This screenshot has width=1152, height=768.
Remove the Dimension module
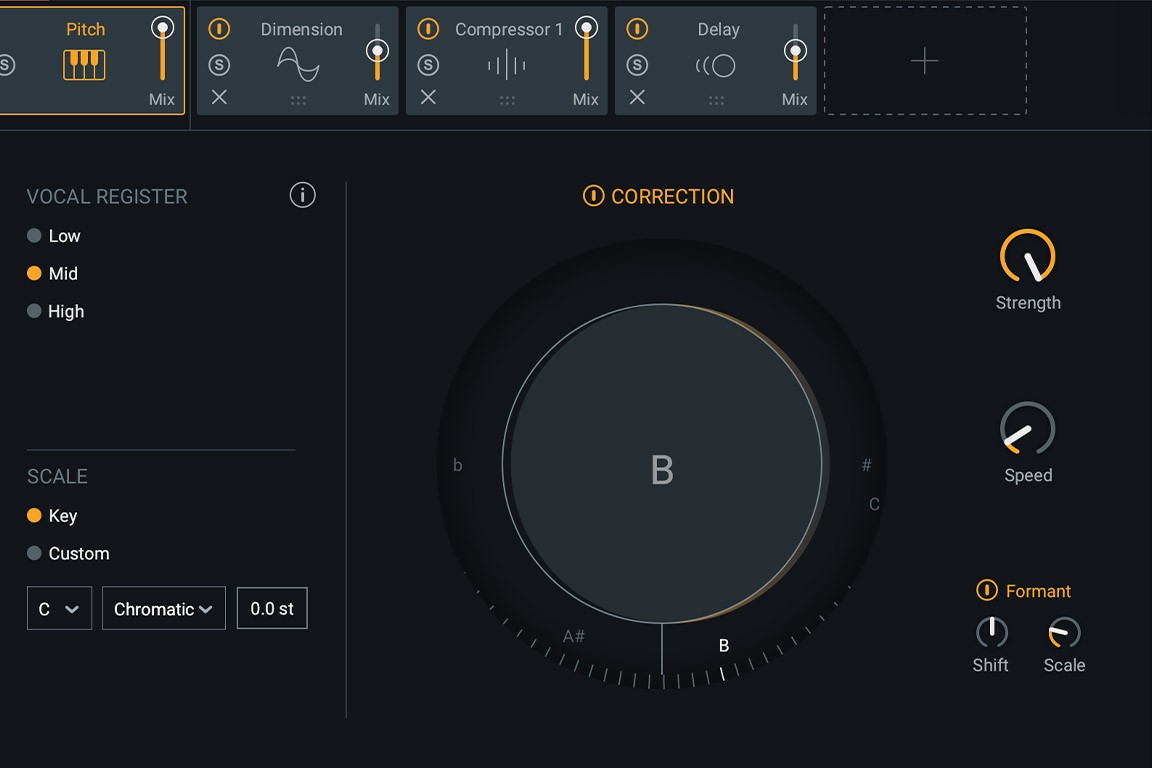[219, 98]
